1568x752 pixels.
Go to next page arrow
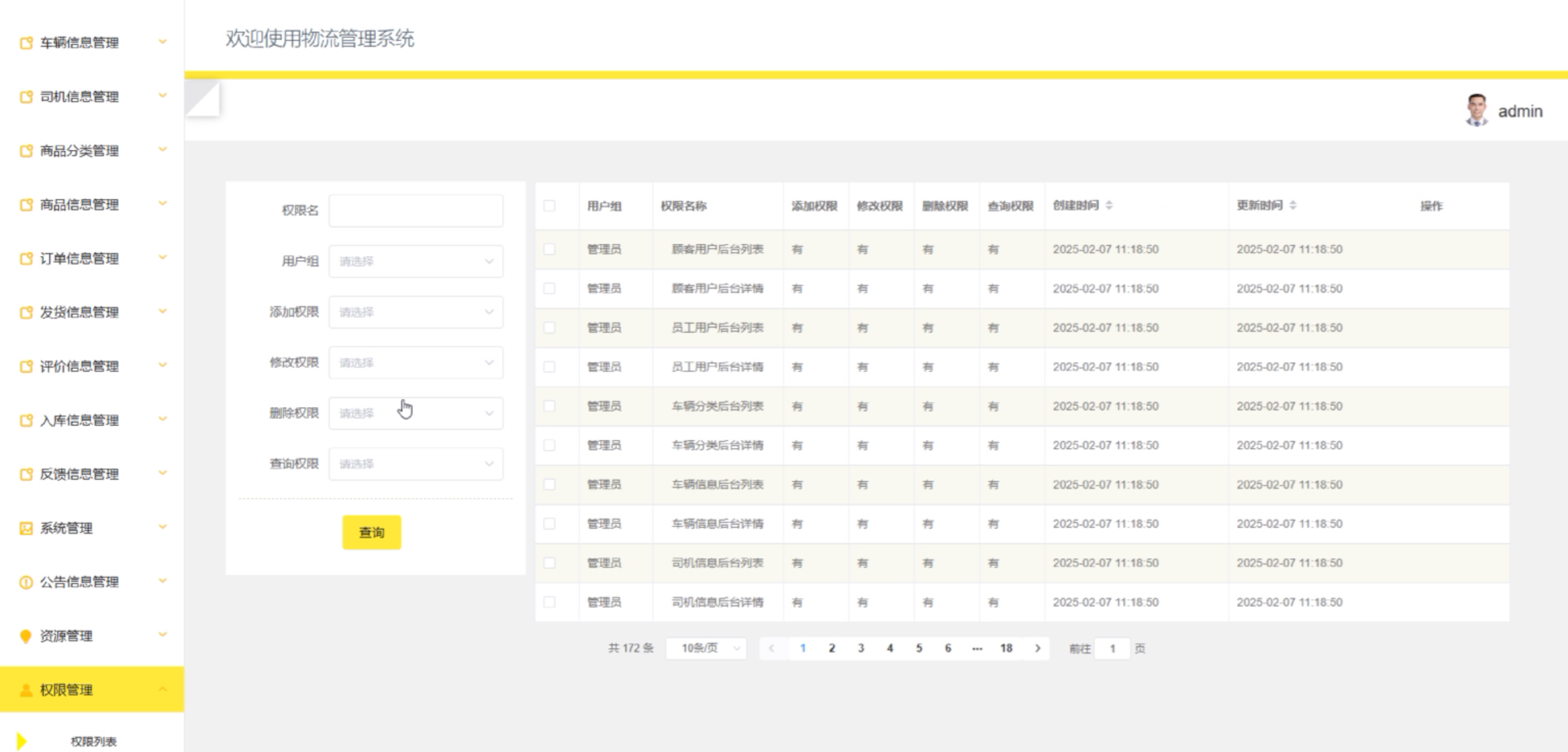1038,648
